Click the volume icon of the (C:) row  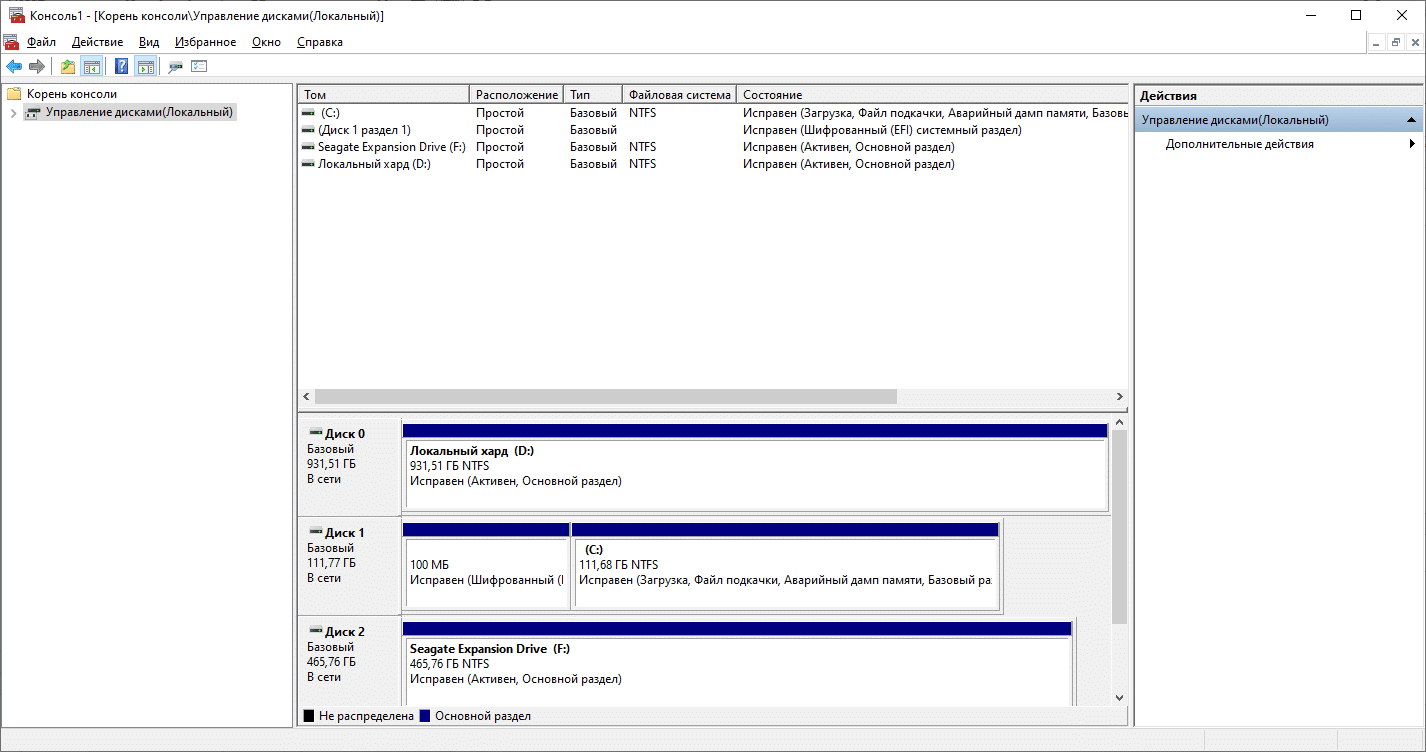[308, 113]
